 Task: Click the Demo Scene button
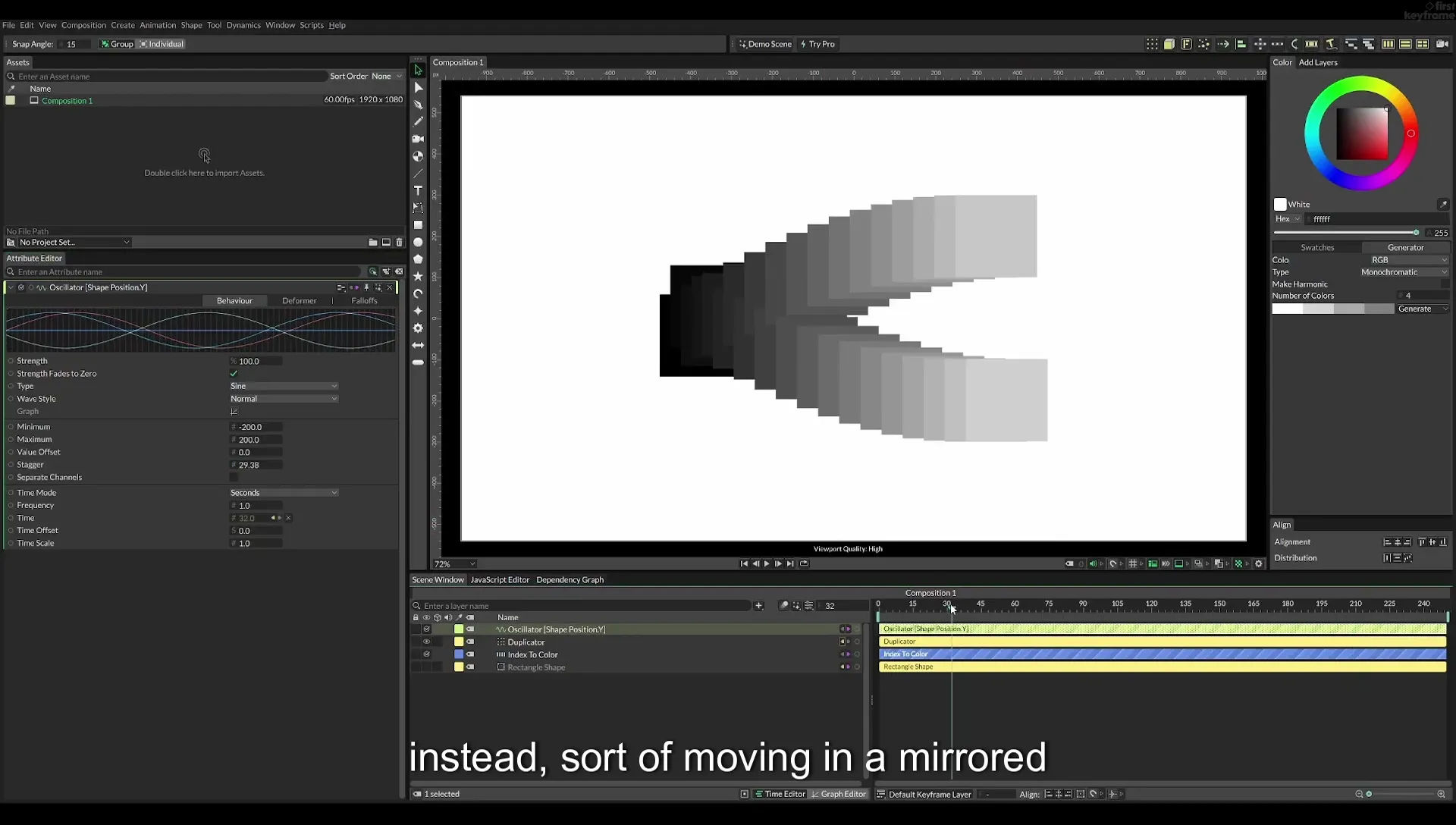tap(765, 44)
